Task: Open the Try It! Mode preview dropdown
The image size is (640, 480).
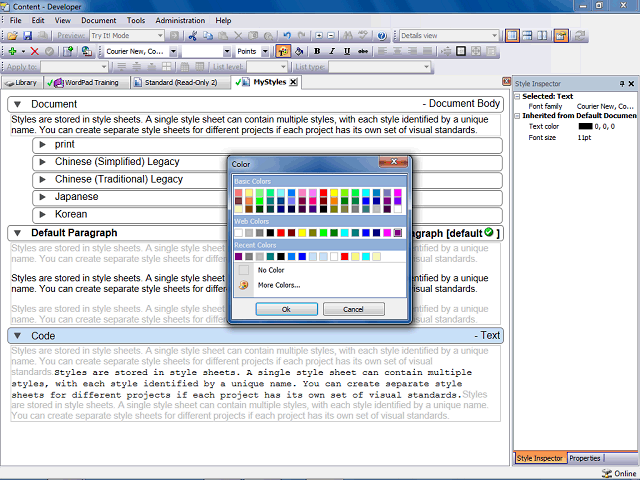Action: click(x=160, y=36)
